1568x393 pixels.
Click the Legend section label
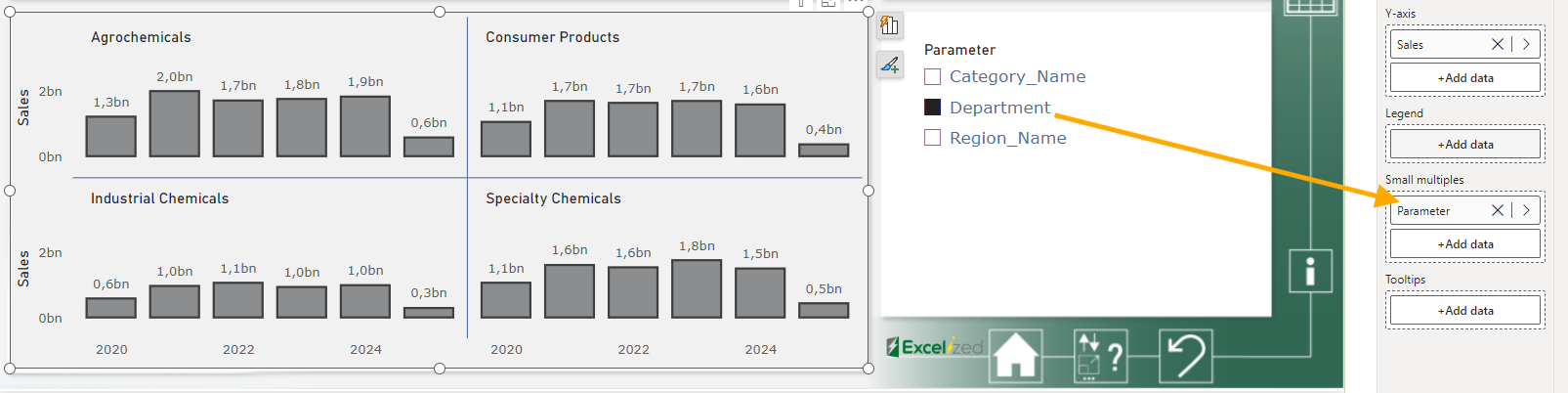coord(1404,113)
